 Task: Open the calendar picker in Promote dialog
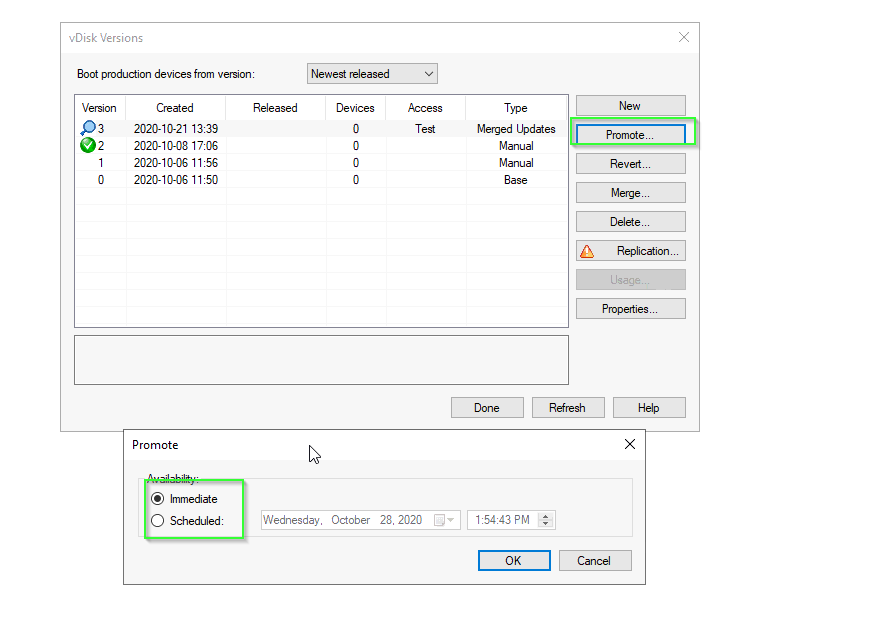tap(444, 520)
